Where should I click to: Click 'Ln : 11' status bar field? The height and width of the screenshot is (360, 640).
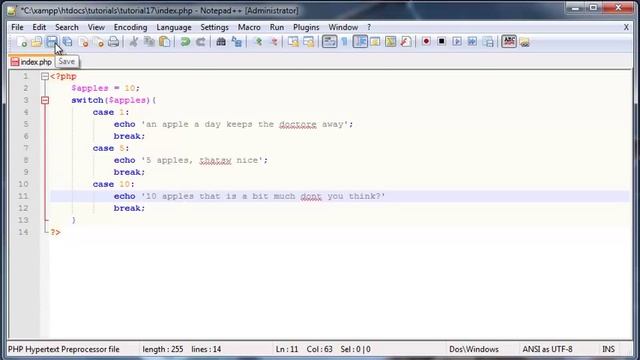coord(287,349)
